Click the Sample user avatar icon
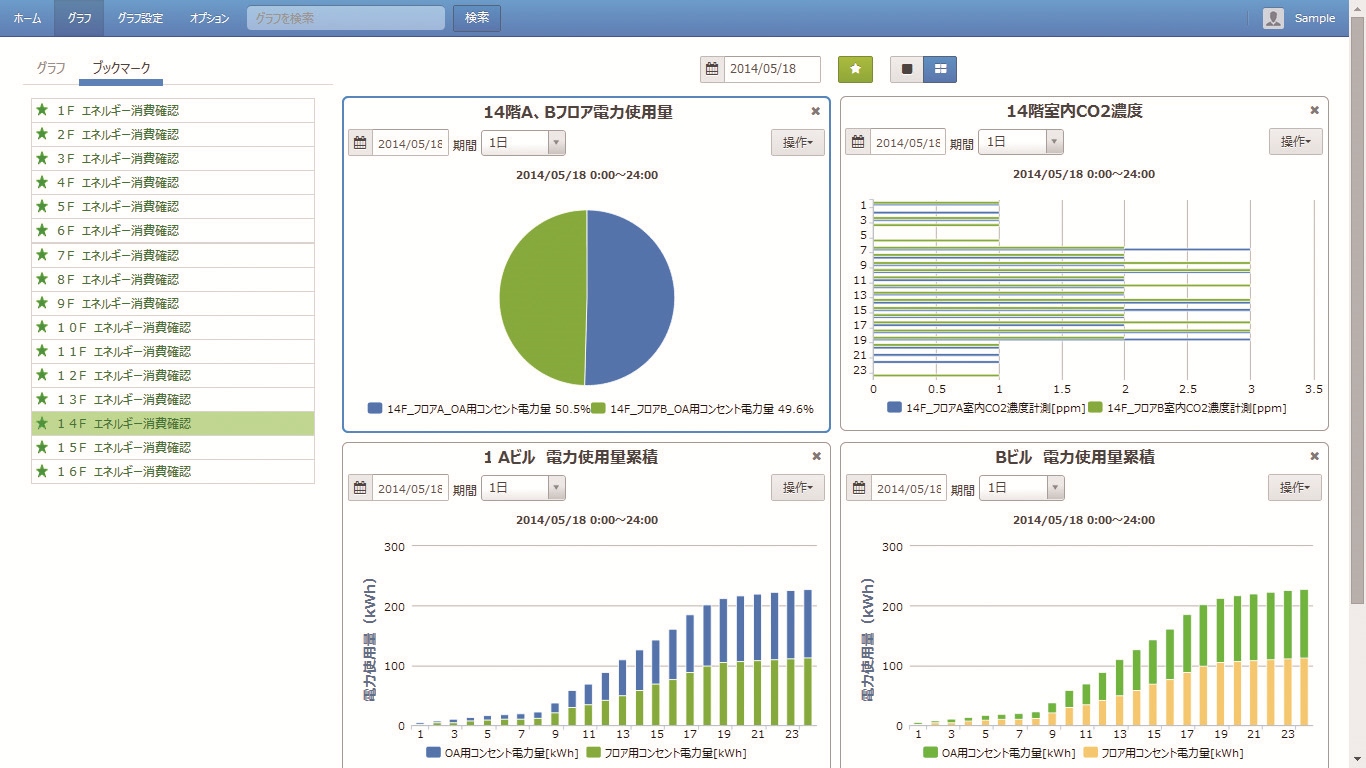The image size is (1366, 768). click(1273, 18)
